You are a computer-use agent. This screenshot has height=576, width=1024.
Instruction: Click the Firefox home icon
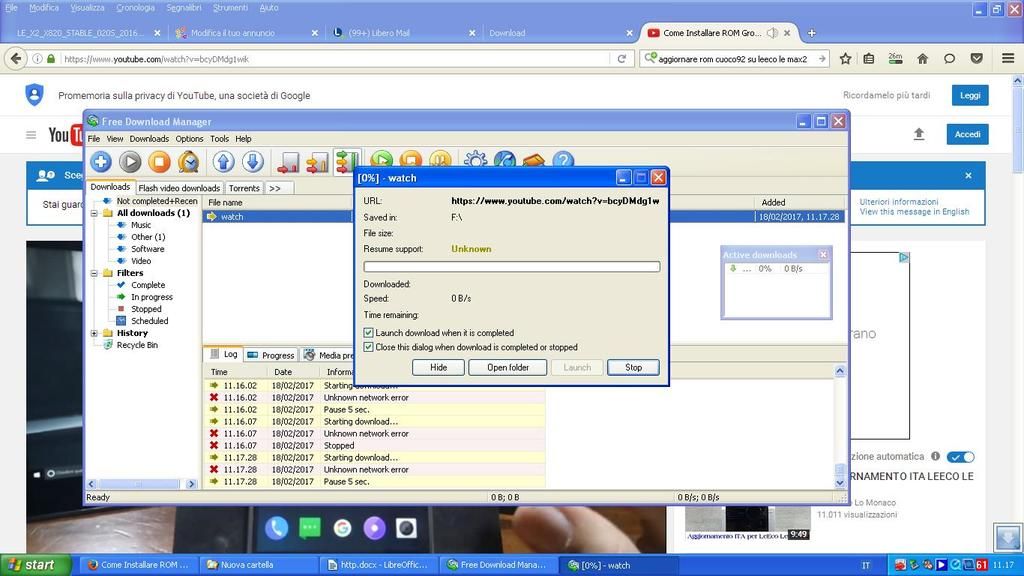[x=922, y=59]
